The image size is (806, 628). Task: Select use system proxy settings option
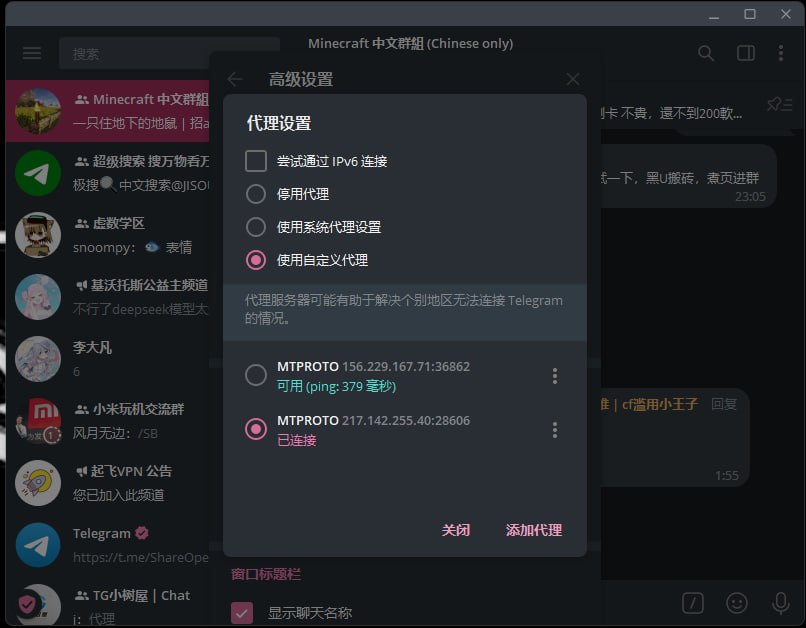(x=256, y=227)
